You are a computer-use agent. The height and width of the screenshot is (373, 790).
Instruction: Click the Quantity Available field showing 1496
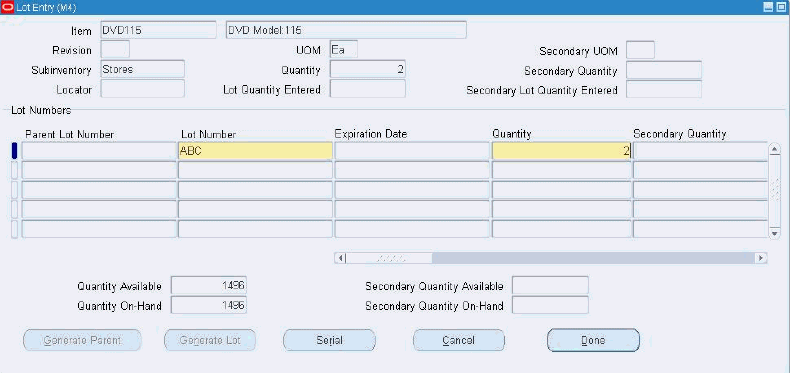coord(209,286)
